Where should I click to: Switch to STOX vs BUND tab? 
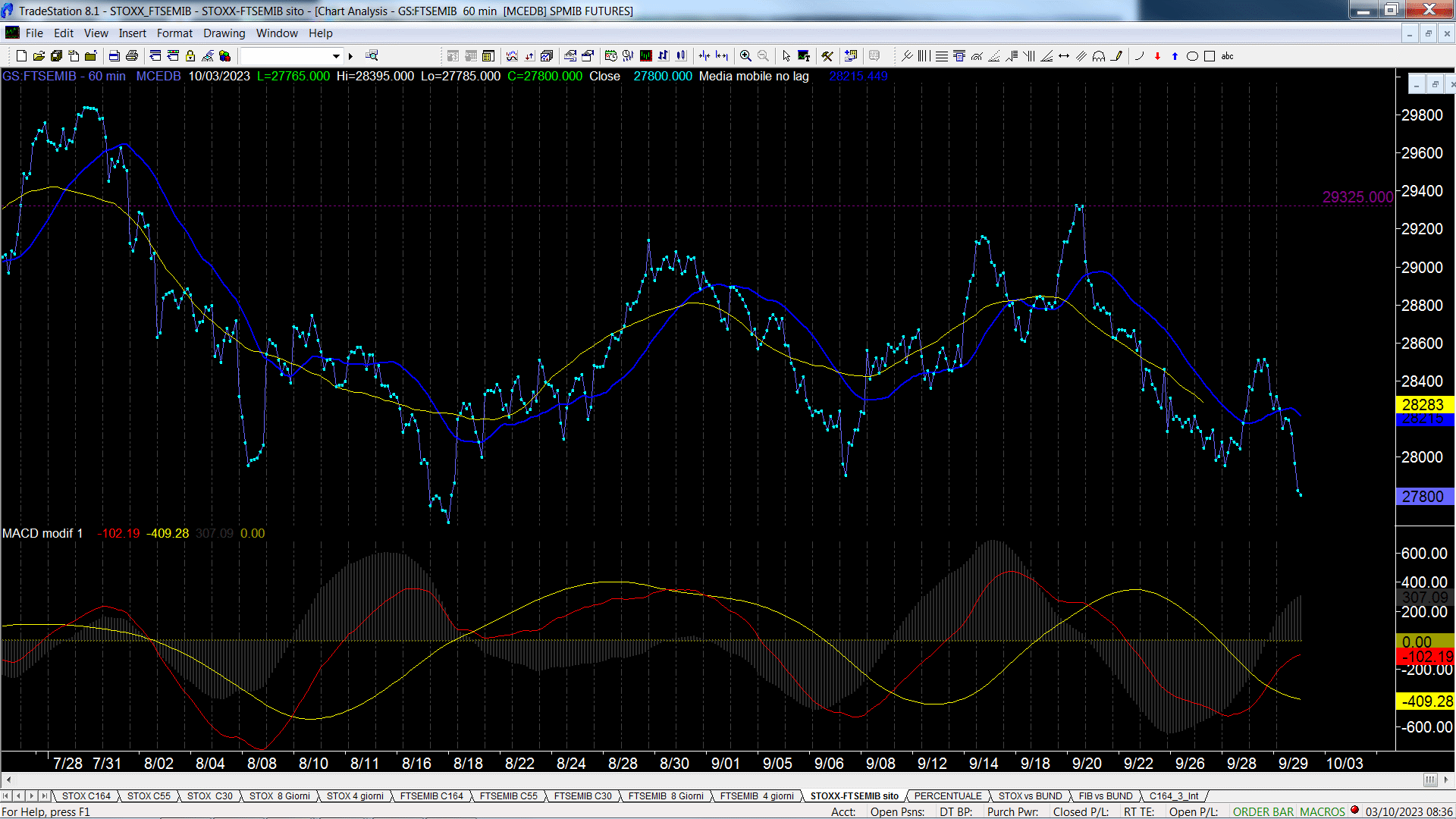pyautogui.click(x=1031, y=795)
